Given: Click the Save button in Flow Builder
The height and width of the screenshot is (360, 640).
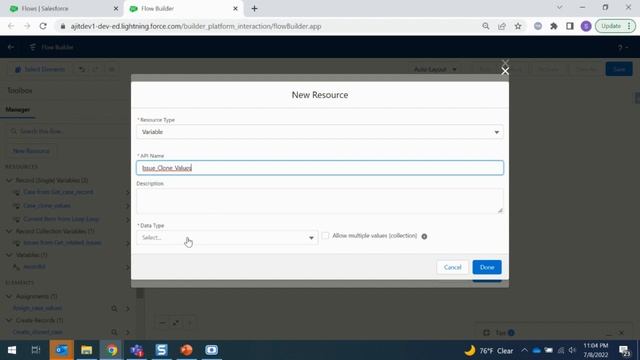Looking at the screenshot, I should point(619,69).
